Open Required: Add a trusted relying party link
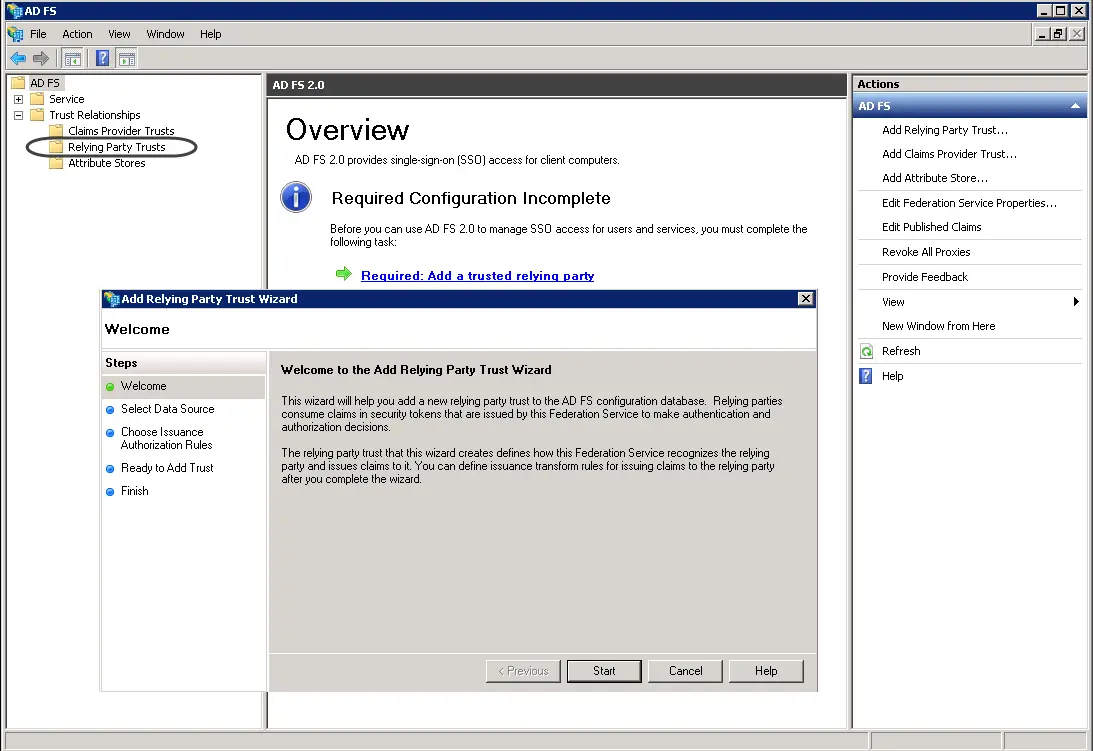 (x=477, y=275)
